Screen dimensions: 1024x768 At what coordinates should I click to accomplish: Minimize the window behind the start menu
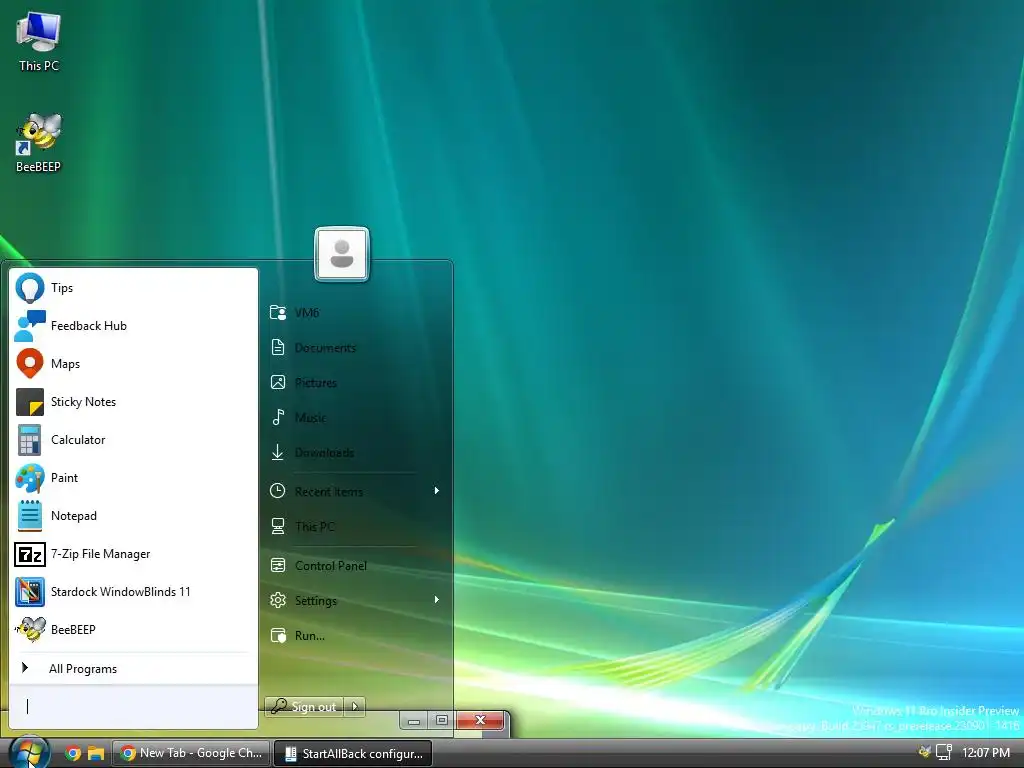[414, 721]
